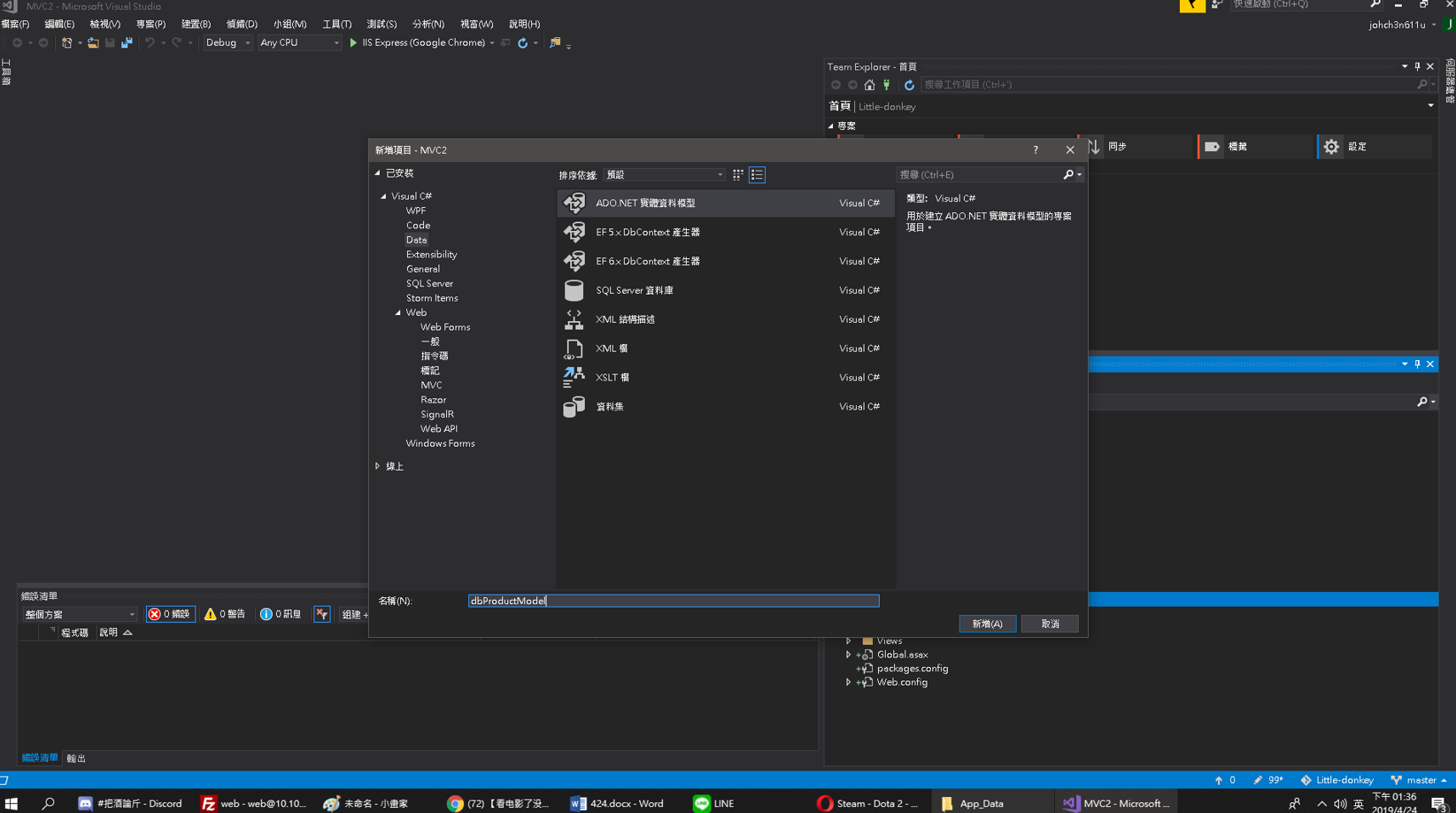Click browser refresh toolbar icon
This screenshot has height=813, width=1456.
click(x=522, y=42)
